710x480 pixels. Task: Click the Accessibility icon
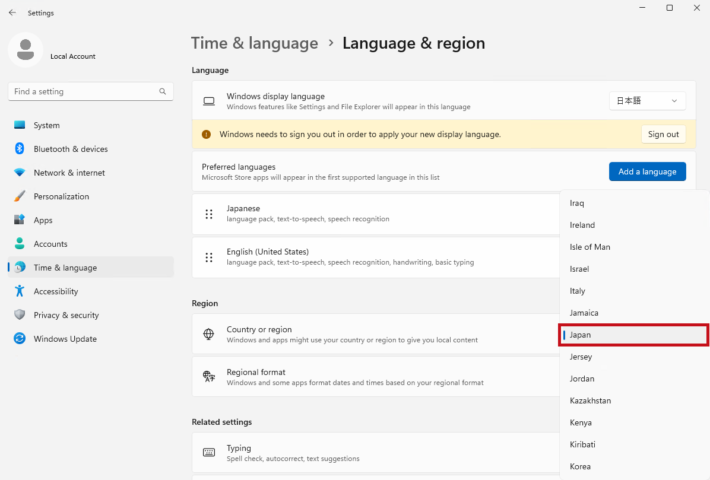click(19, 291)
